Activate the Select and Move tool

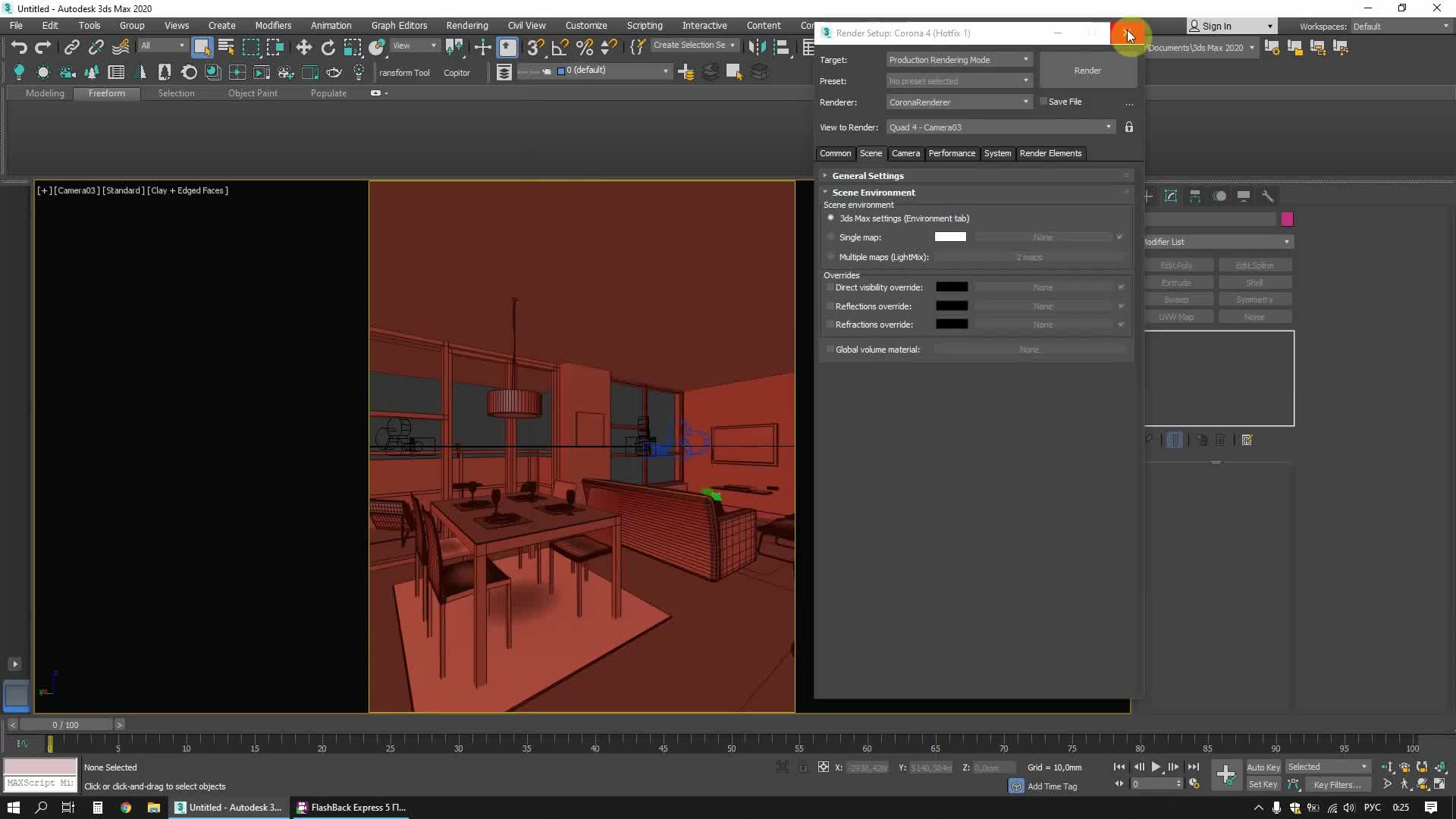[303, 47]
